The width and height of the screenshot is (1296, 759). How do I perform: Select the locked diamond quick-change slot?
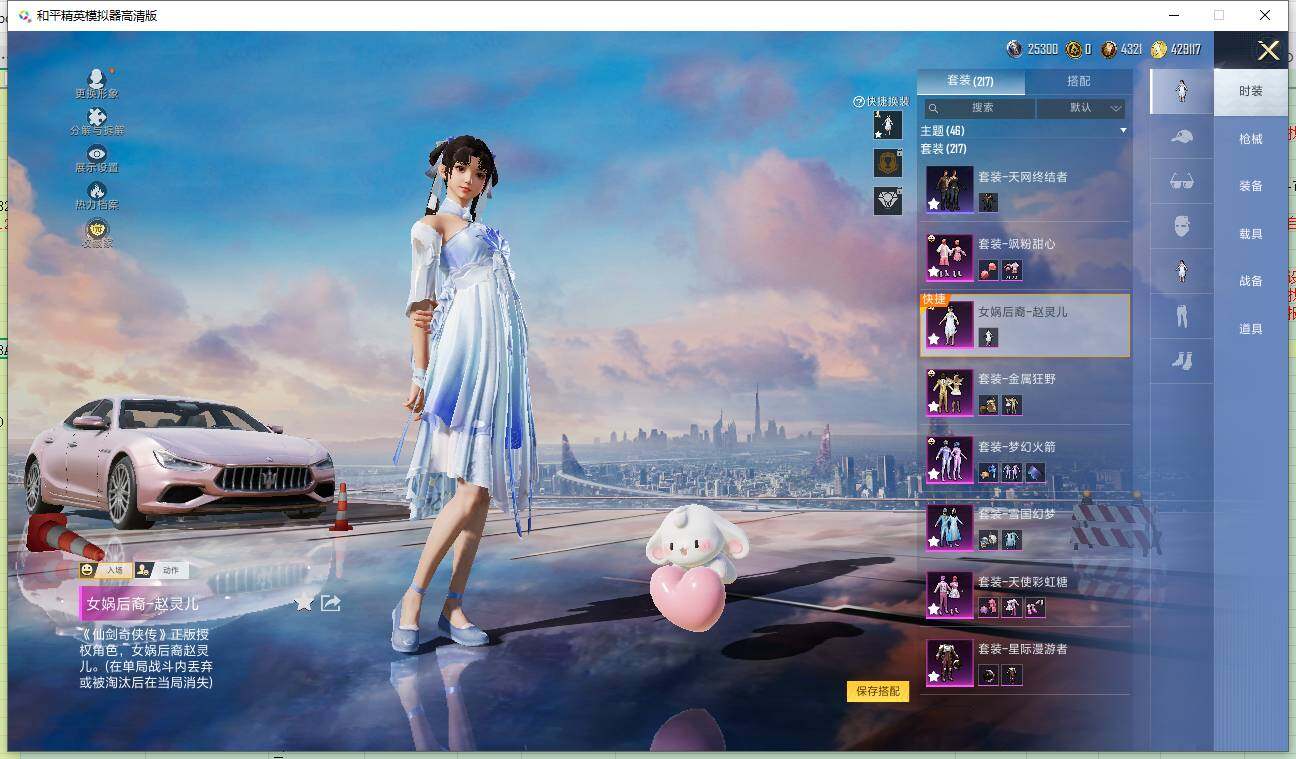tap(888, 200)
